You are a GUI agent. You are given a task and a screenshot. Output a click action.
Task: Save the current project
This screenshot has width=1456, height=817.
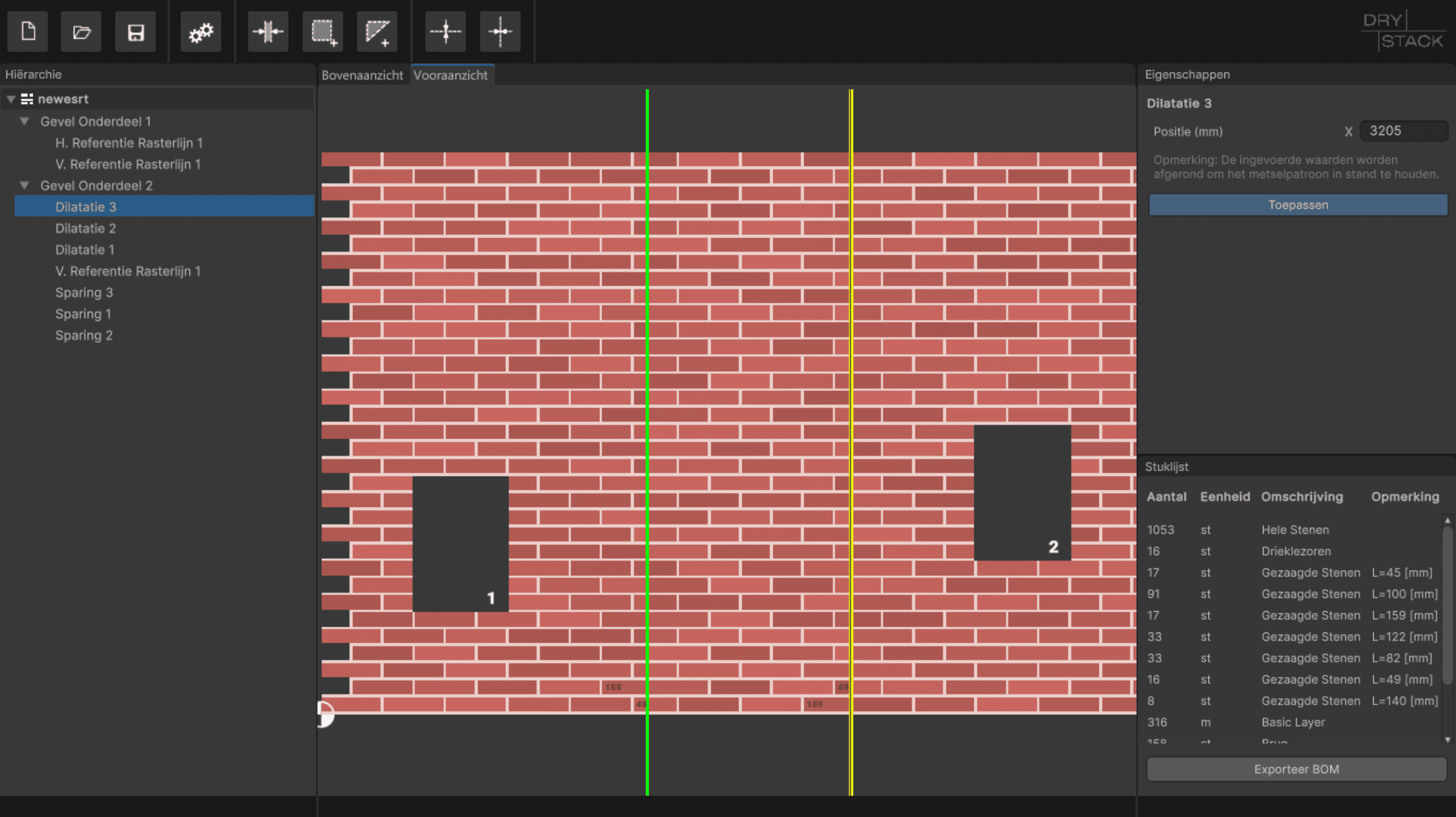tap(136, 32)
